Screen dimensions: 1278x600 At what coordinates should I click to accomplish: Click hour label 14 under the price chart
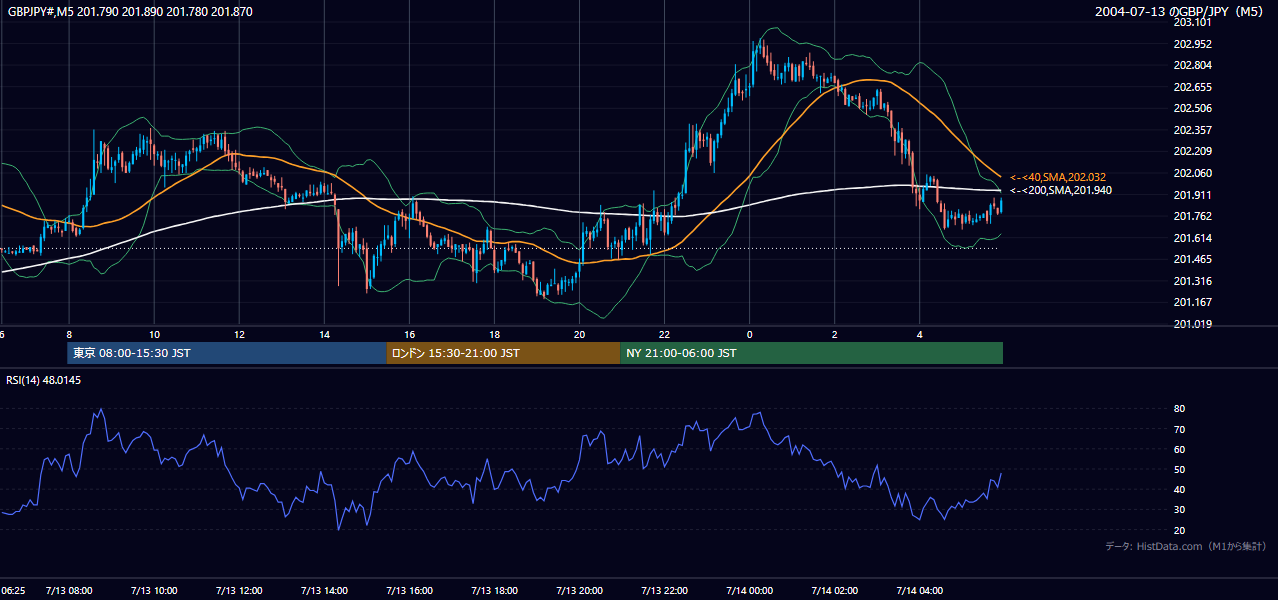pyautogui.click(x=324, y=334)
